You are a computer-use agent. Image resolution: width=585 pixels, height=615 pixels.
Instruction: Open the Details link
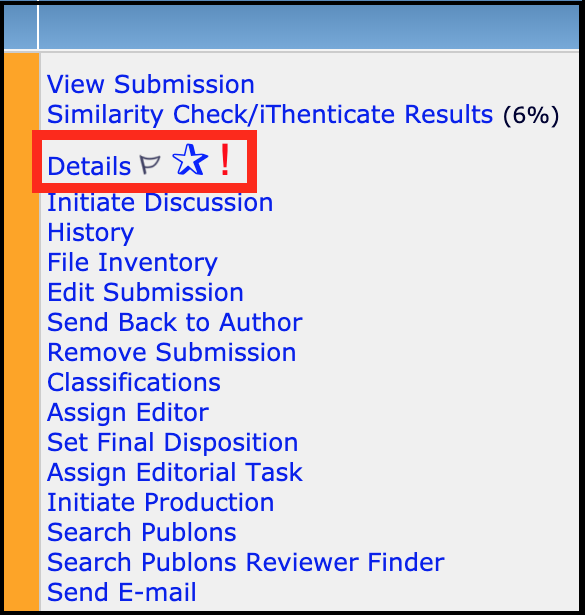point(89,166)
